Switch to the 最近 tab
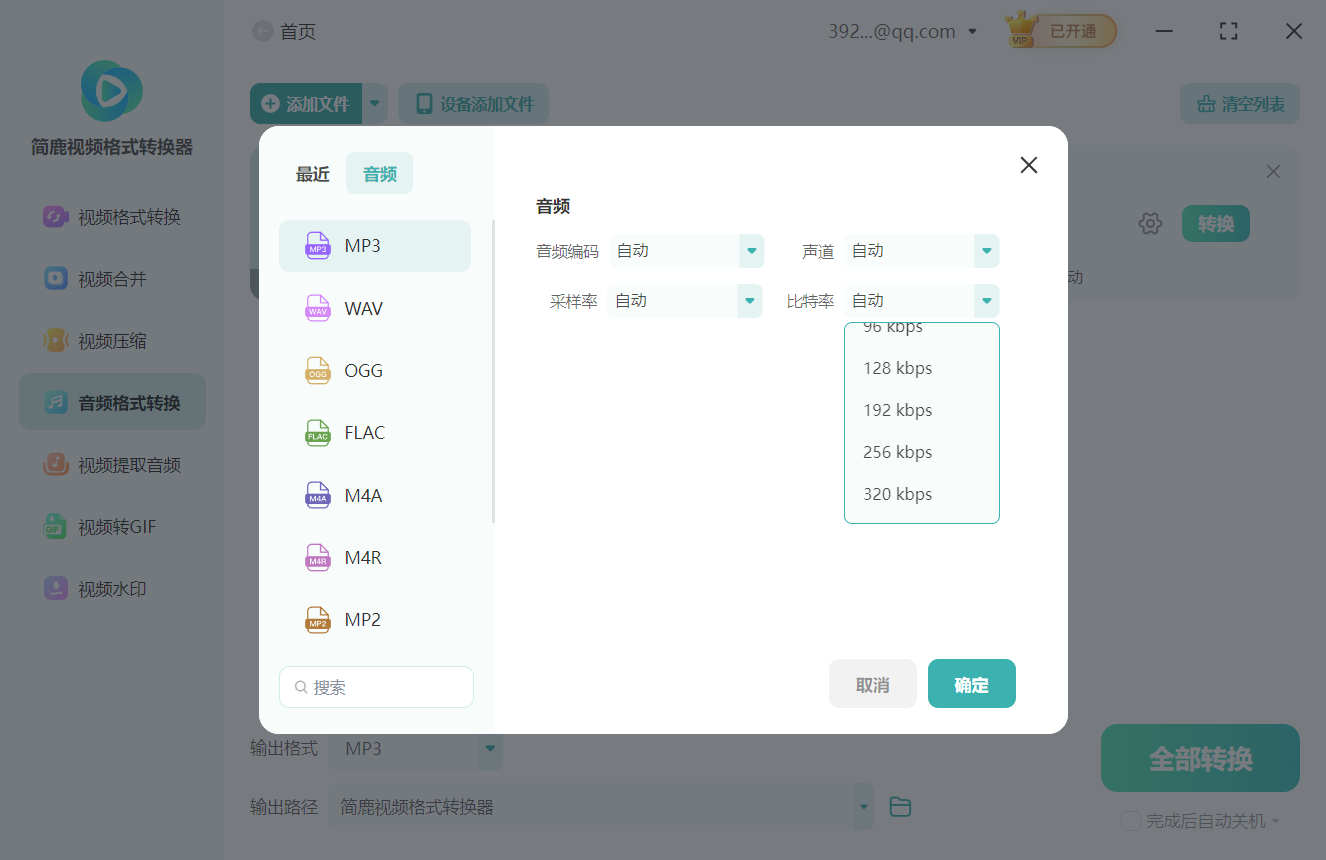 [312, 172]
